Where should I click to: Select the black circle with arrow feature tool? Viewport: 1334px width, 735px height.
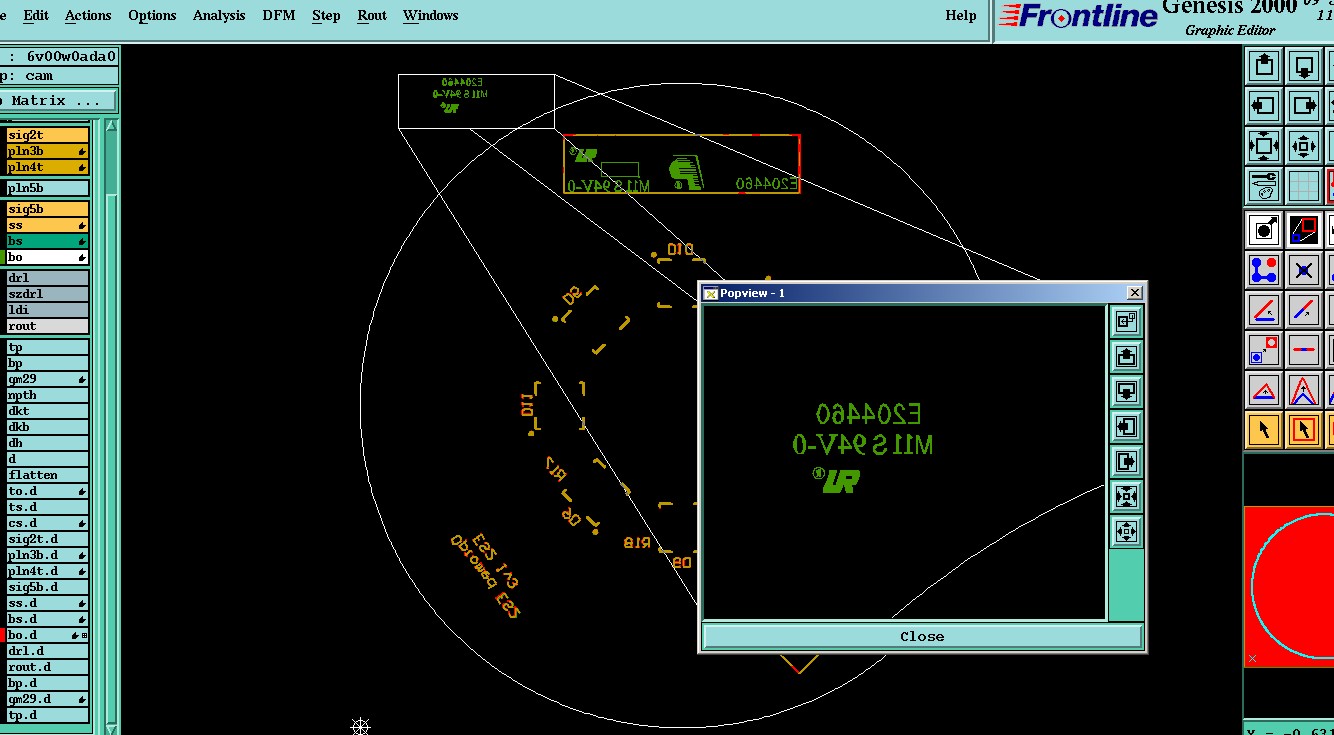click(x=1264, y=230)
